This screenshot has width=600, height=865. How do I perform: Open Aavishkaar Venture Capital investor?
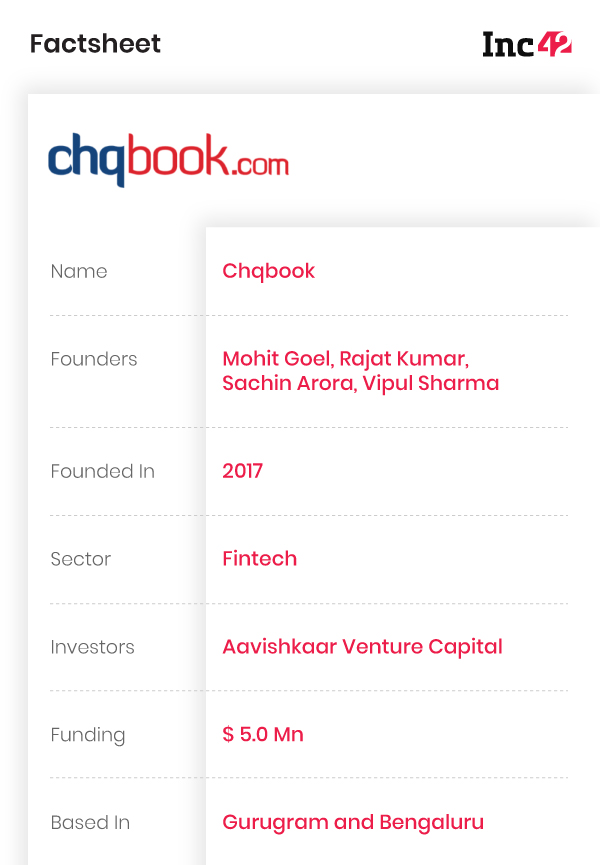tap(362, 647)
